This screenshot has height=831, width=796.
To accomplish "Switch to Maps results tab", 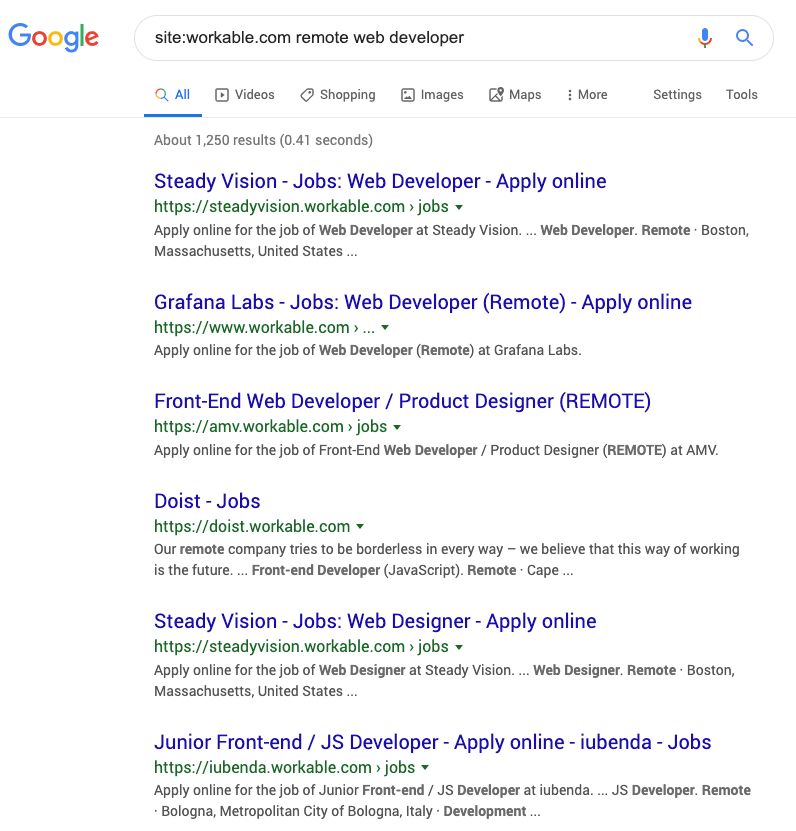I will pyautogui.click(x=515, y=95).
